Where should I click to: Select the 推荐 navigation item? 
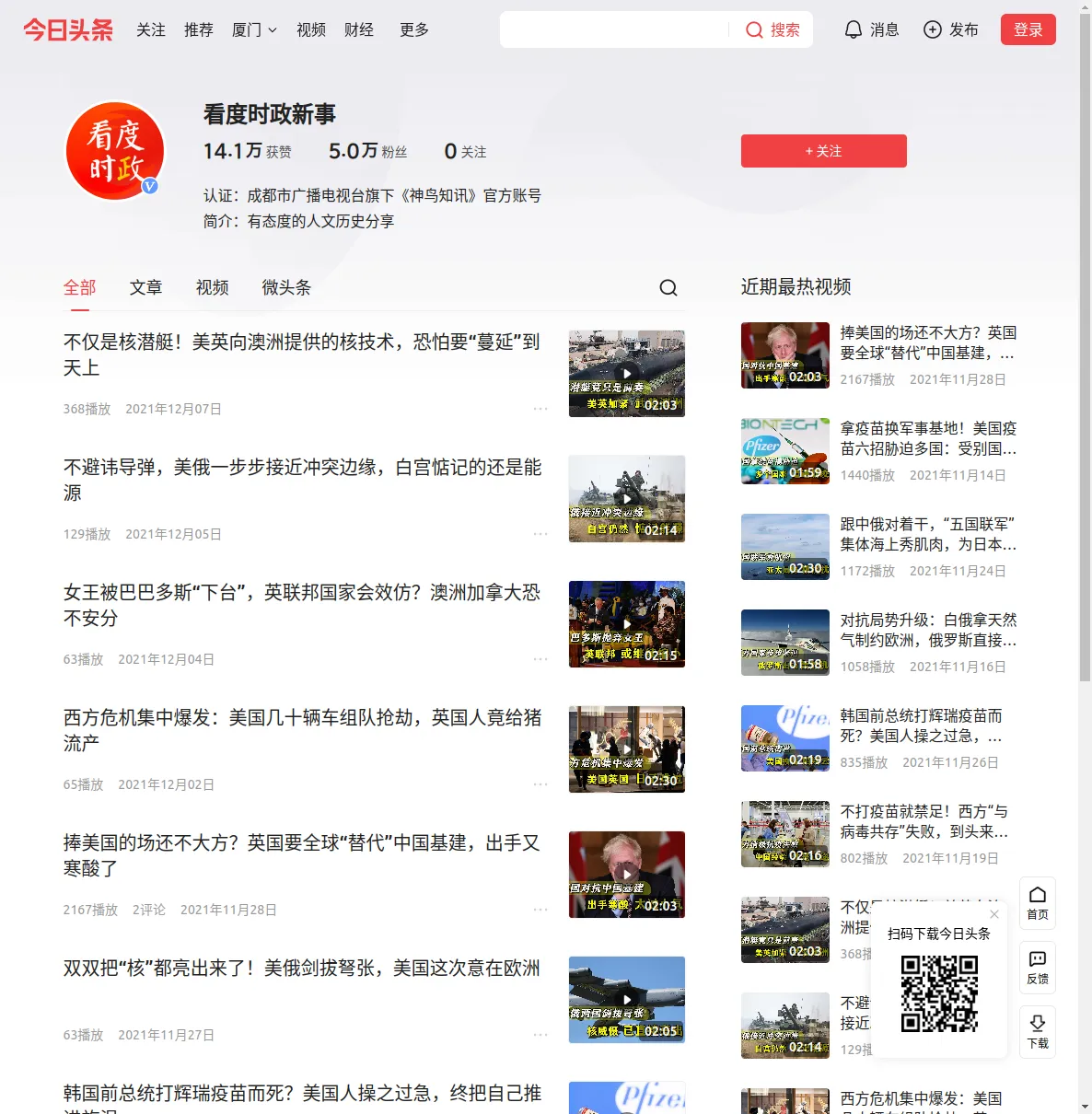[x=199, y=30]
